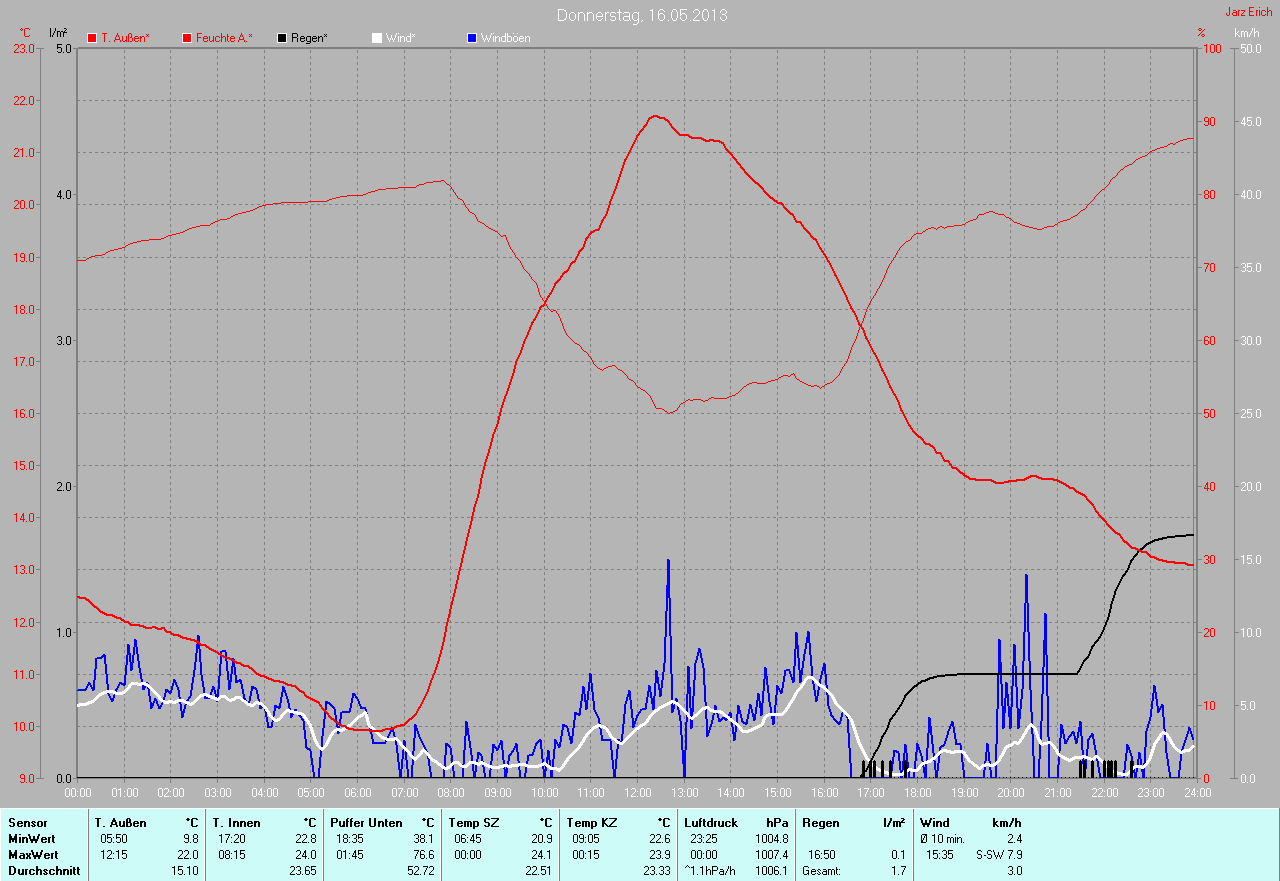
Task: Click the Wind 'Ø 10 min.' label
Action: pyautogui.click(x=943, y=839)
